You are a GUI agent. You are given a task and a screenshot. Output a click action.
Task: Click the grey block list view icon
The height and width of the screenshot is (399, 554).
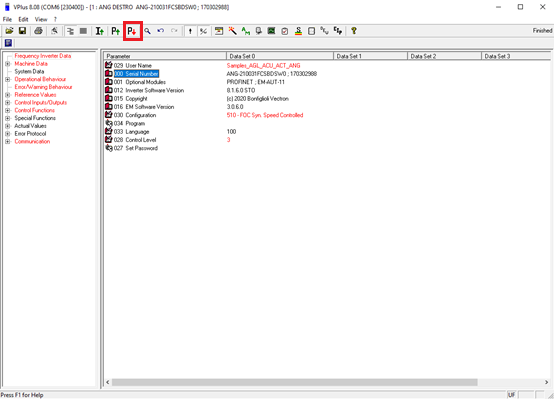83,31
